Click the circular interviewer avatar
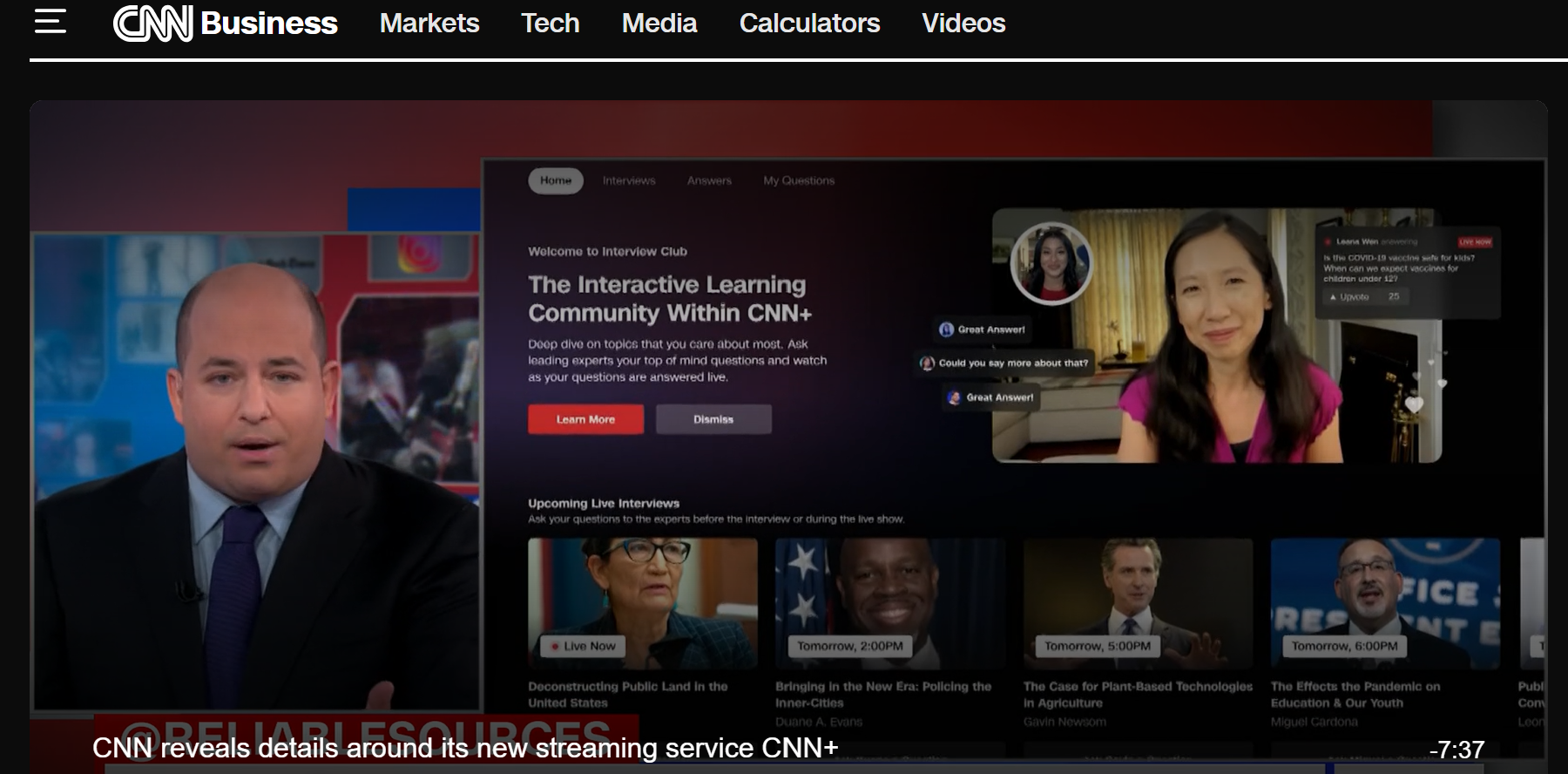 [x=1051, y=263]
